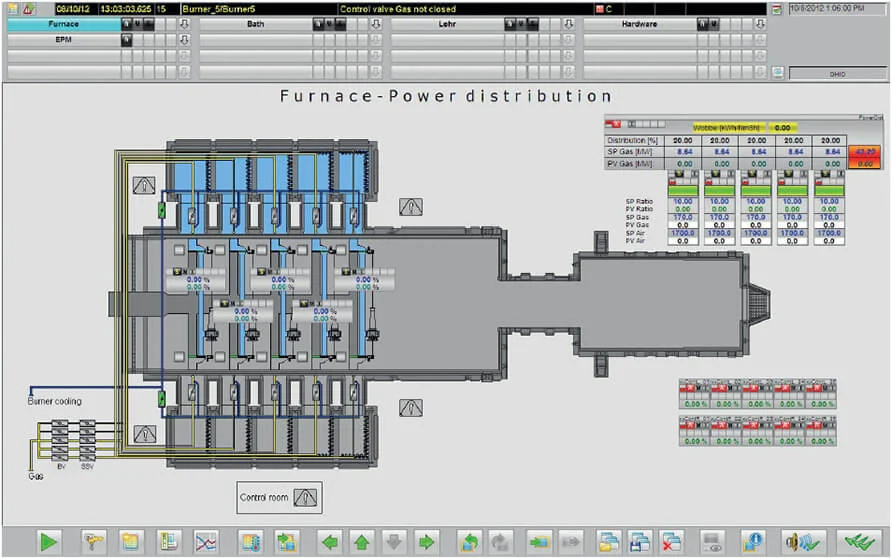Toggle fifth burner green status indicator

pyautogui.click(x=829, y=191)
